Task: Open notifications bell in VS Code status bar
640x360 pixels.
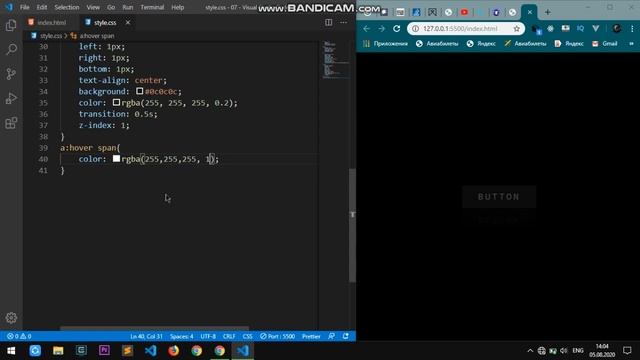Action: (346, 336)
